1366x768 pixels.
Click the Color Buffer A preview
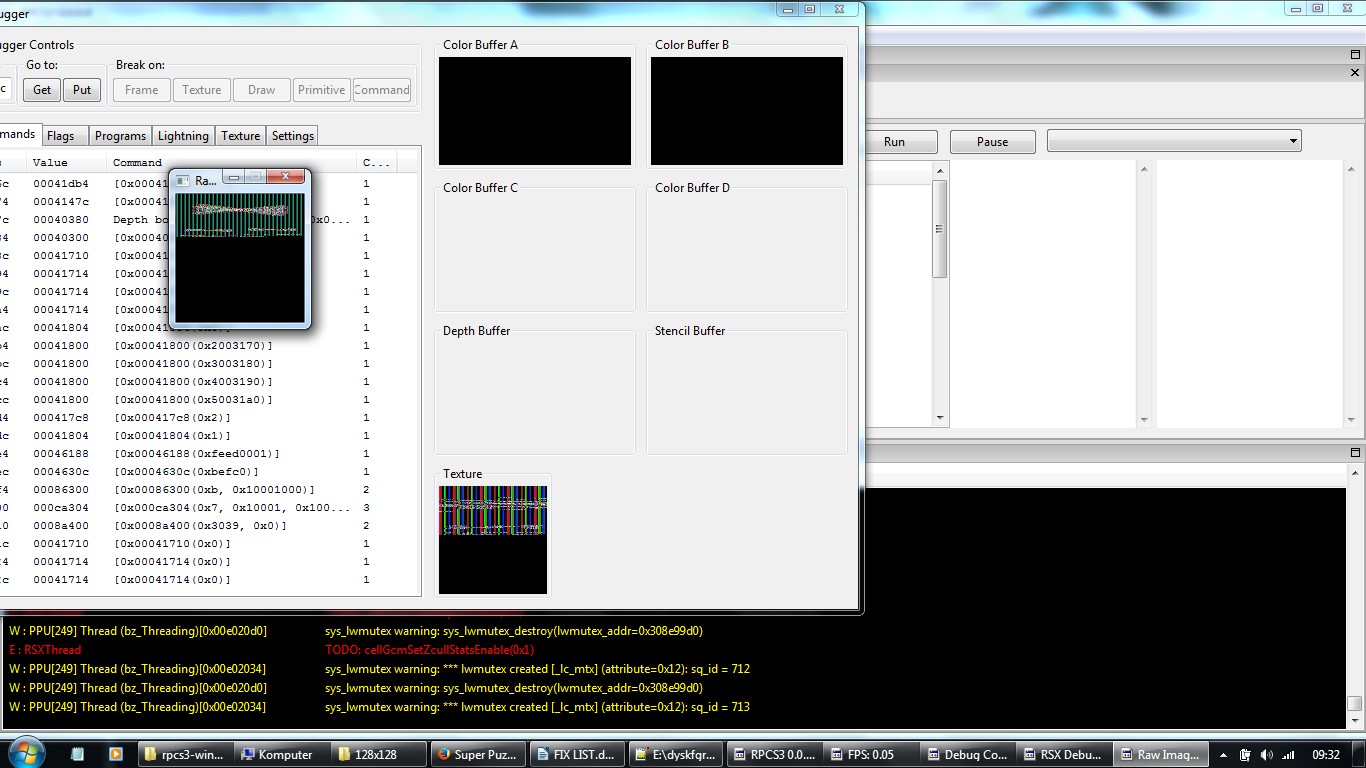tap(535, 111)
